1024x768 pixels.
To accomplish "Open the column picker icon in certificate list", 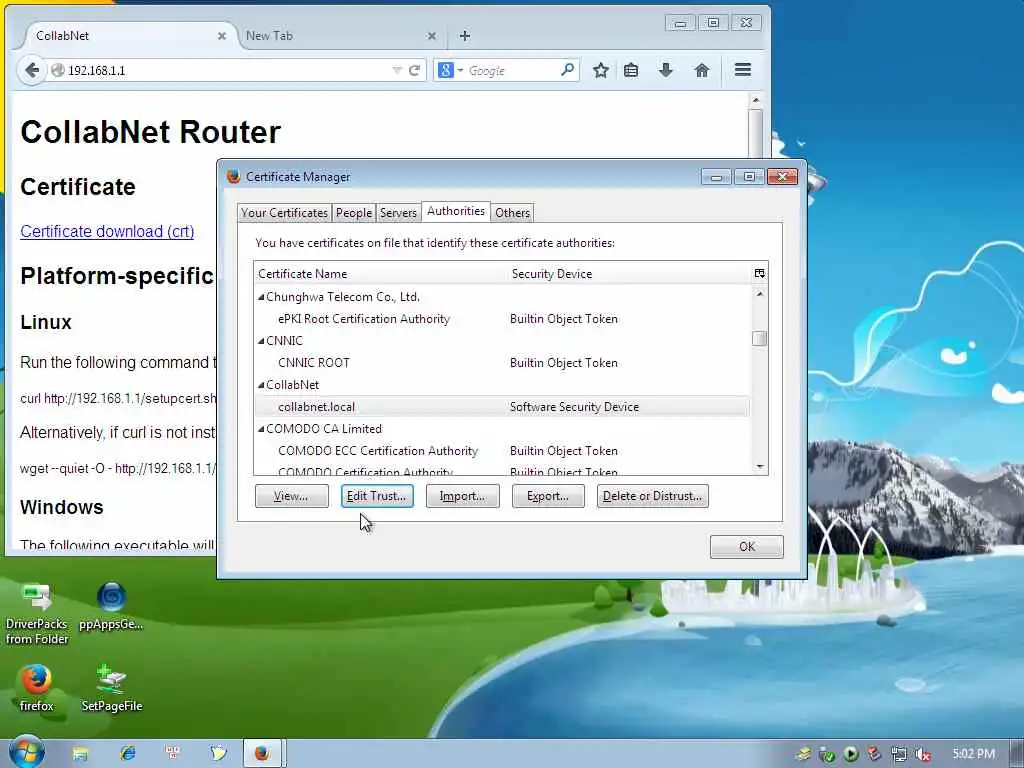I will coord(760,274).
